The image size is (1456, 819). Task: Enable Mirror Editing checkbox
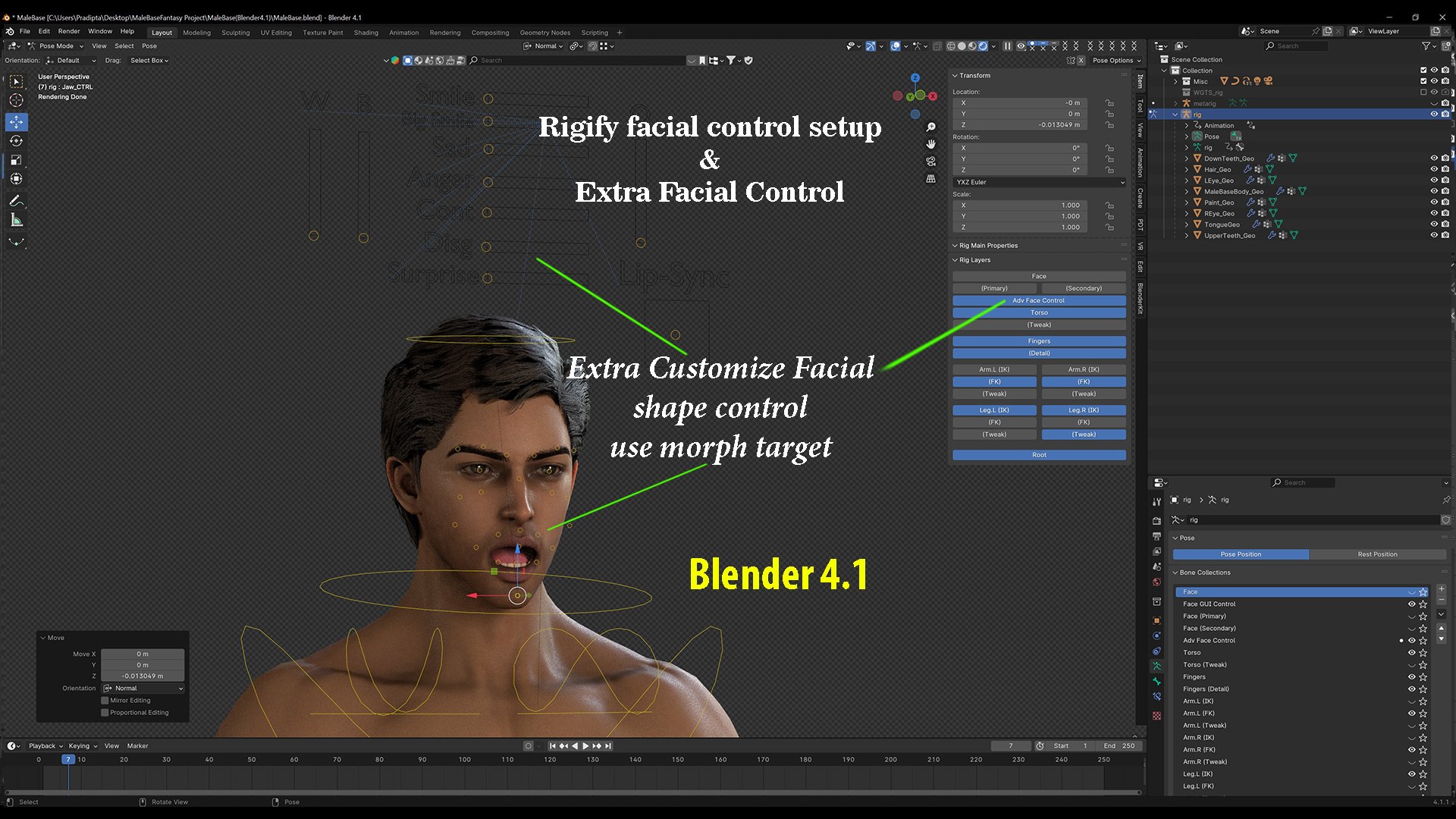click(105, 701)
